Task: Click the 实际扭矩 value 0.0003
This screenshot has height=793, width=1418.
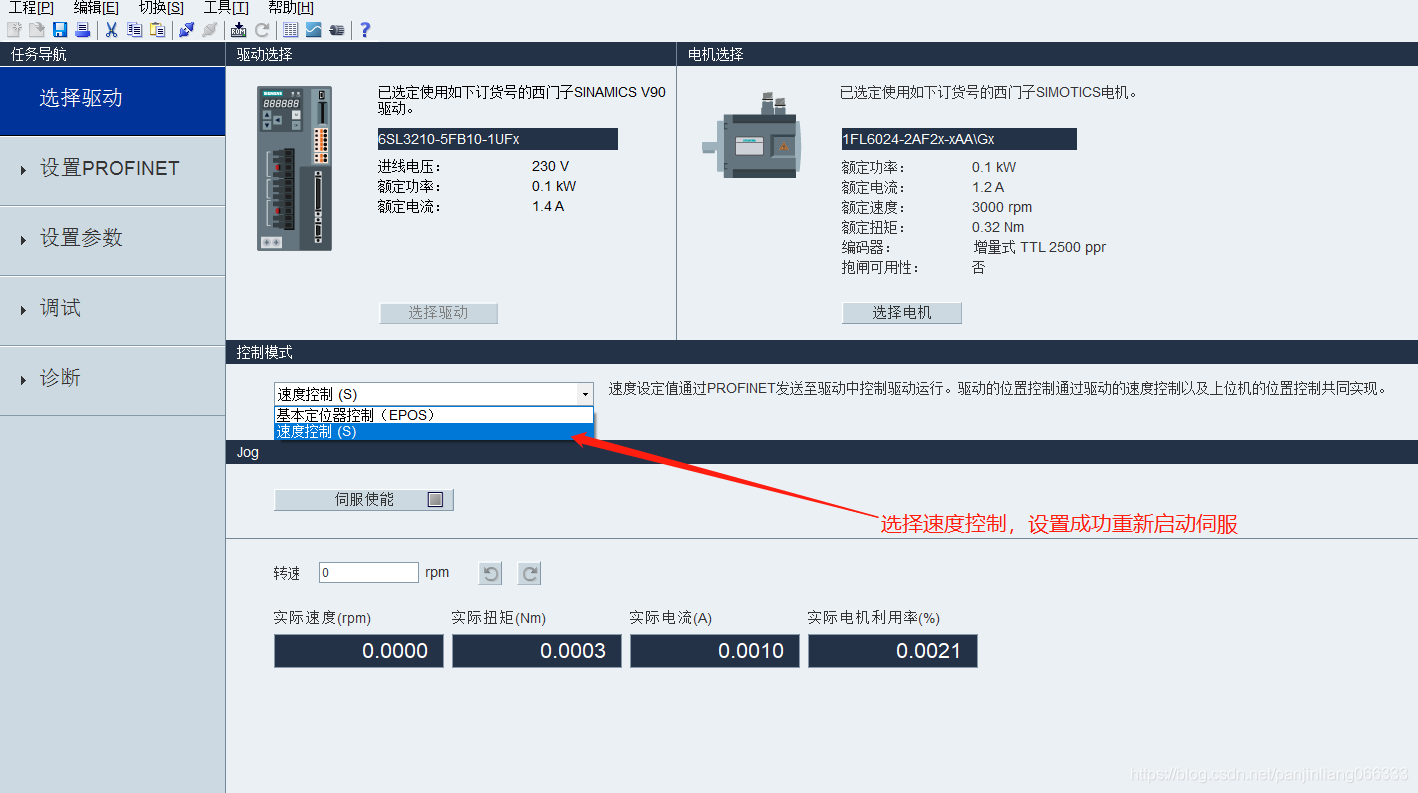Action: (537, 651)
